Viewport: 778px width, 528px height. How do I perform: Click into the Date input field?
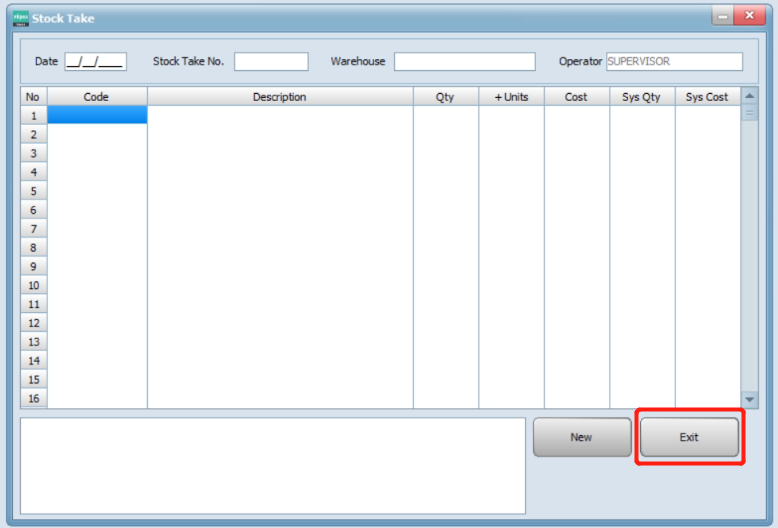pyautogui.click(x=95, y=62)
